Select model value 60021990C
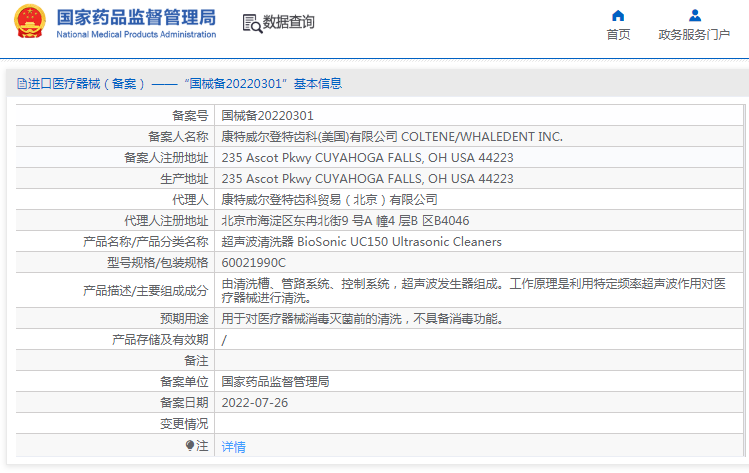Image resolution: width=749 pixels, height=473 pixels. pyautogui.click(x=254, y=263)
